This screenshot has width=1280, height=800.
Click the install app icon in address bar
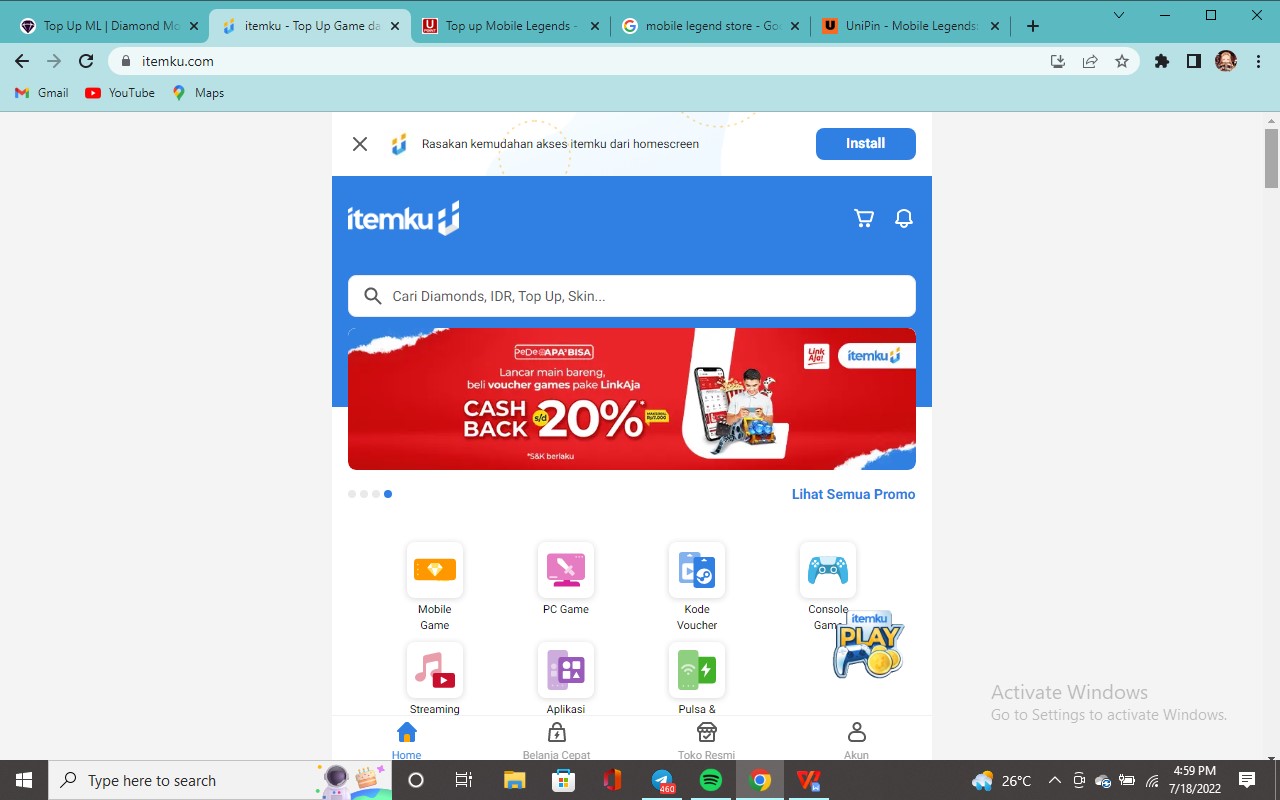1058,61
